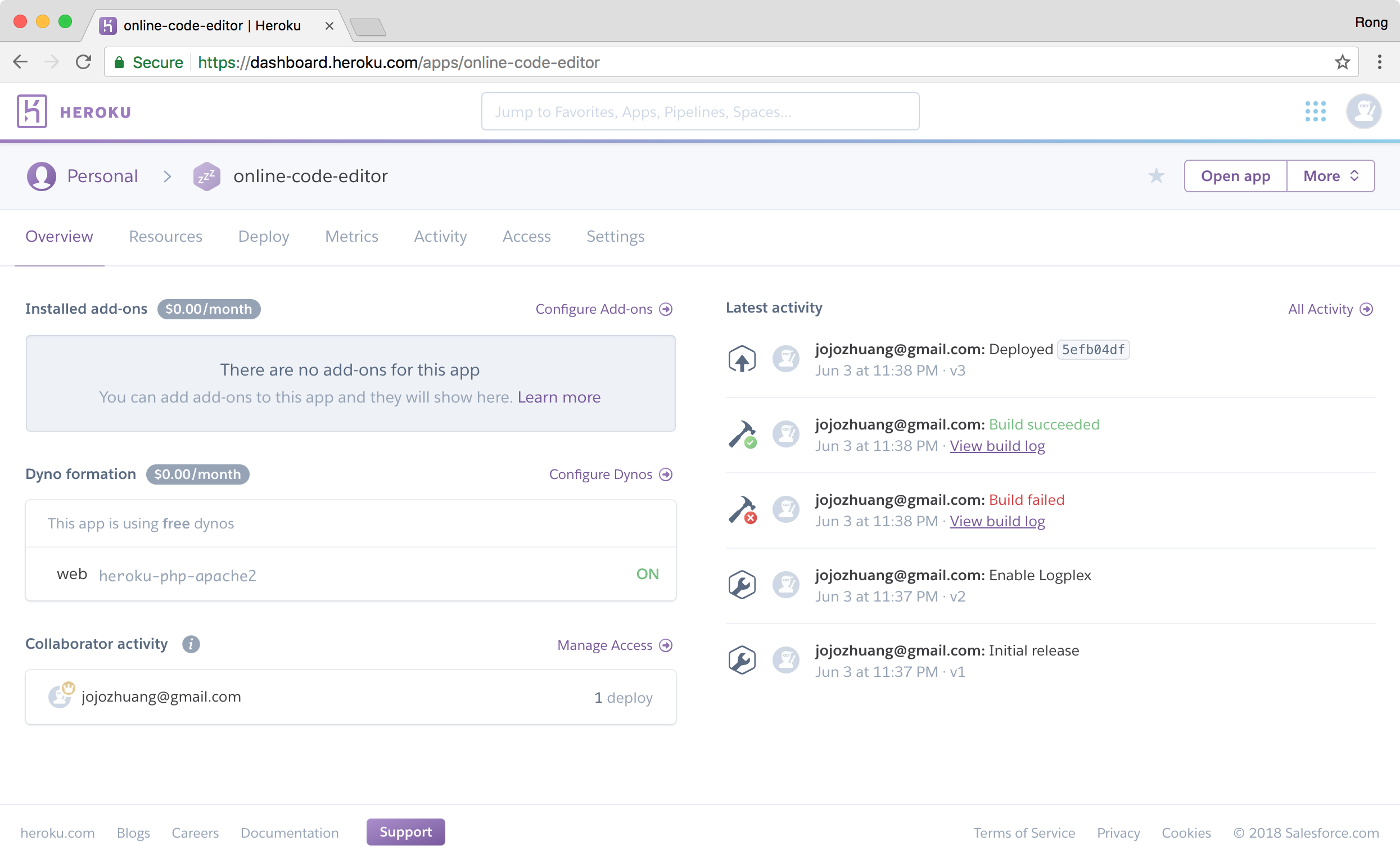Favorite the app with the star icon
Screen dimensions: 1400x859
pos(1156,176)
